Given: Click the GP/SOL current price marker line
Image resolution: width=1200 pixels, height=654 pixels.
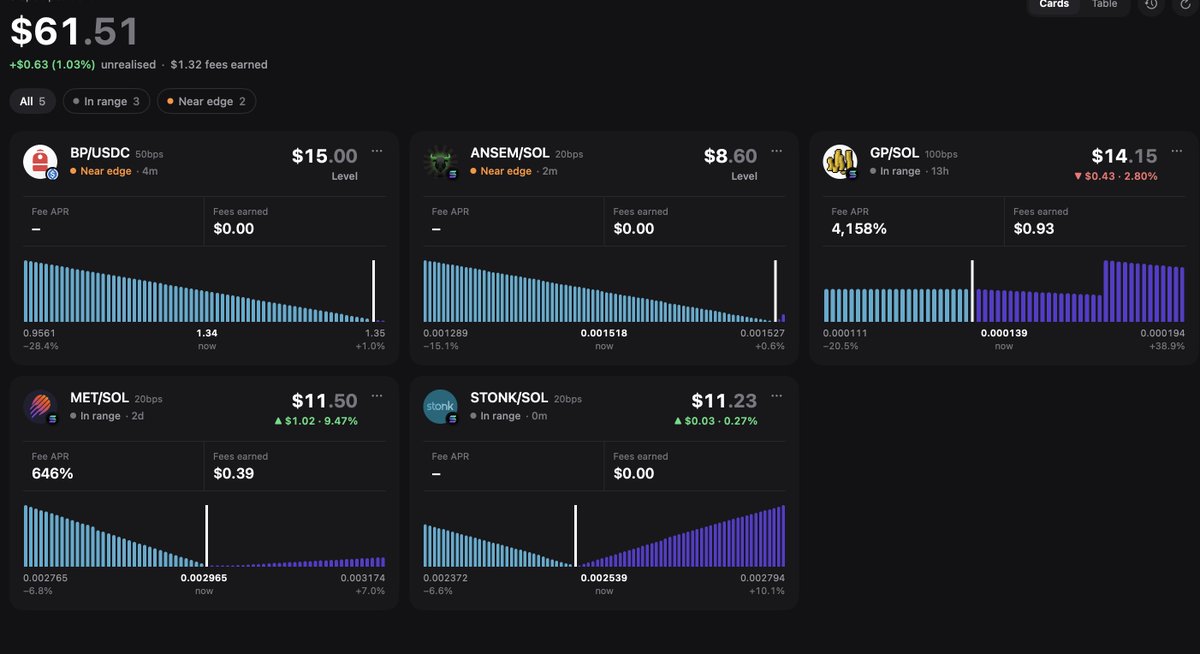Looking at the screenshot, I should [x=972, y=291].
